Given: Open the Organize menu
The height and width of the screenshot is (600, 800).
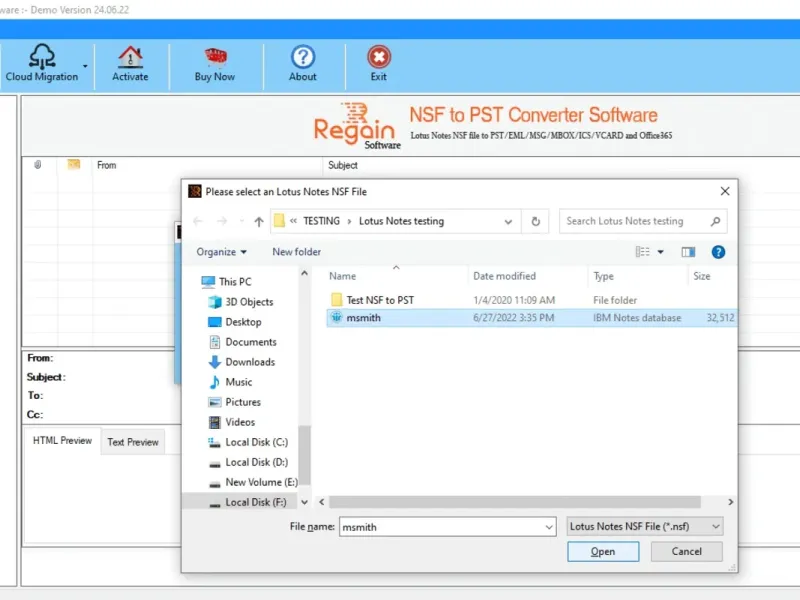Looking at the screenshot, I should 221,252.
